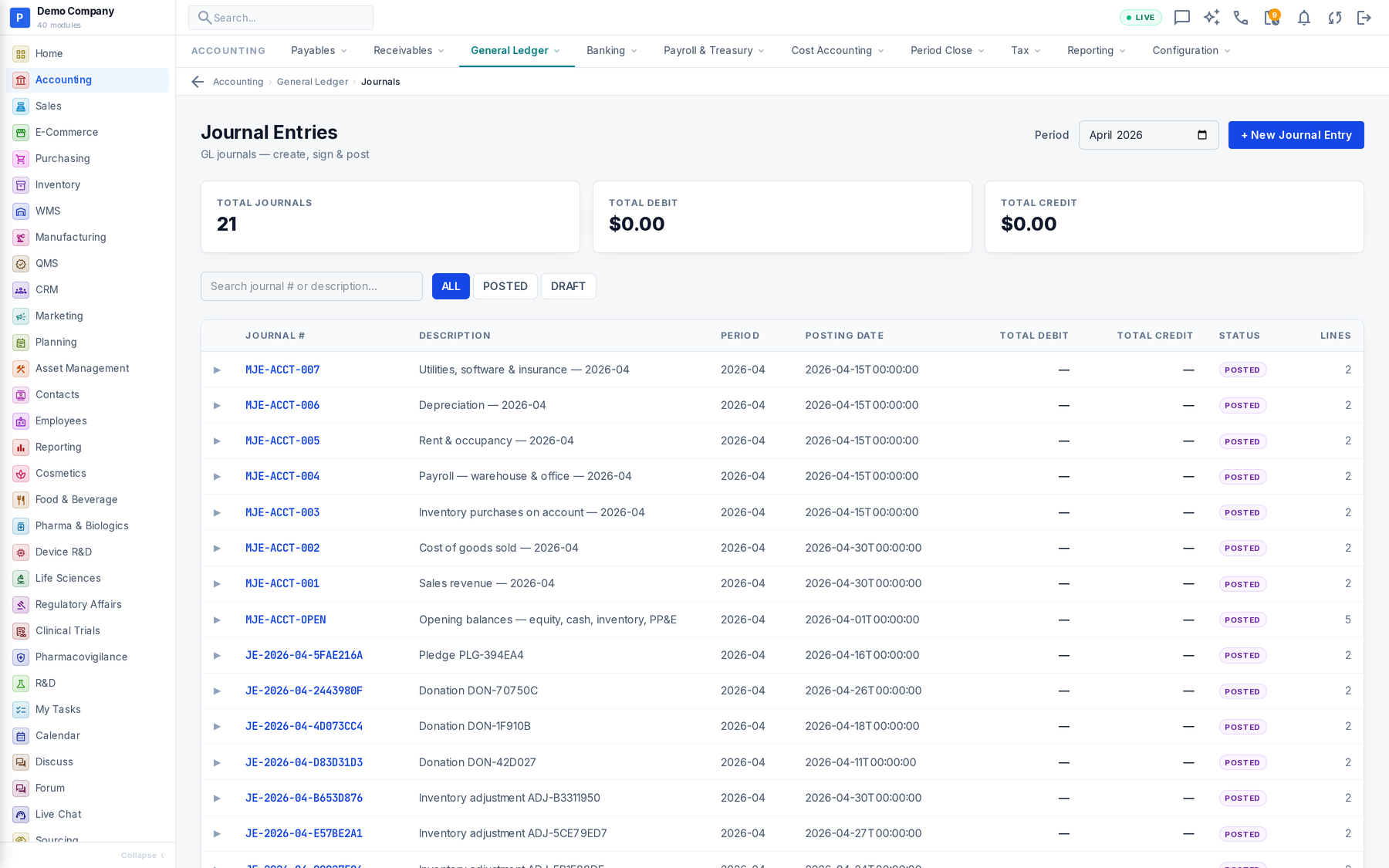Screen dimensions: 1389x868
Task: Open Pharmacovigilance module in sidebar
Action: click(x=87, y=657)
